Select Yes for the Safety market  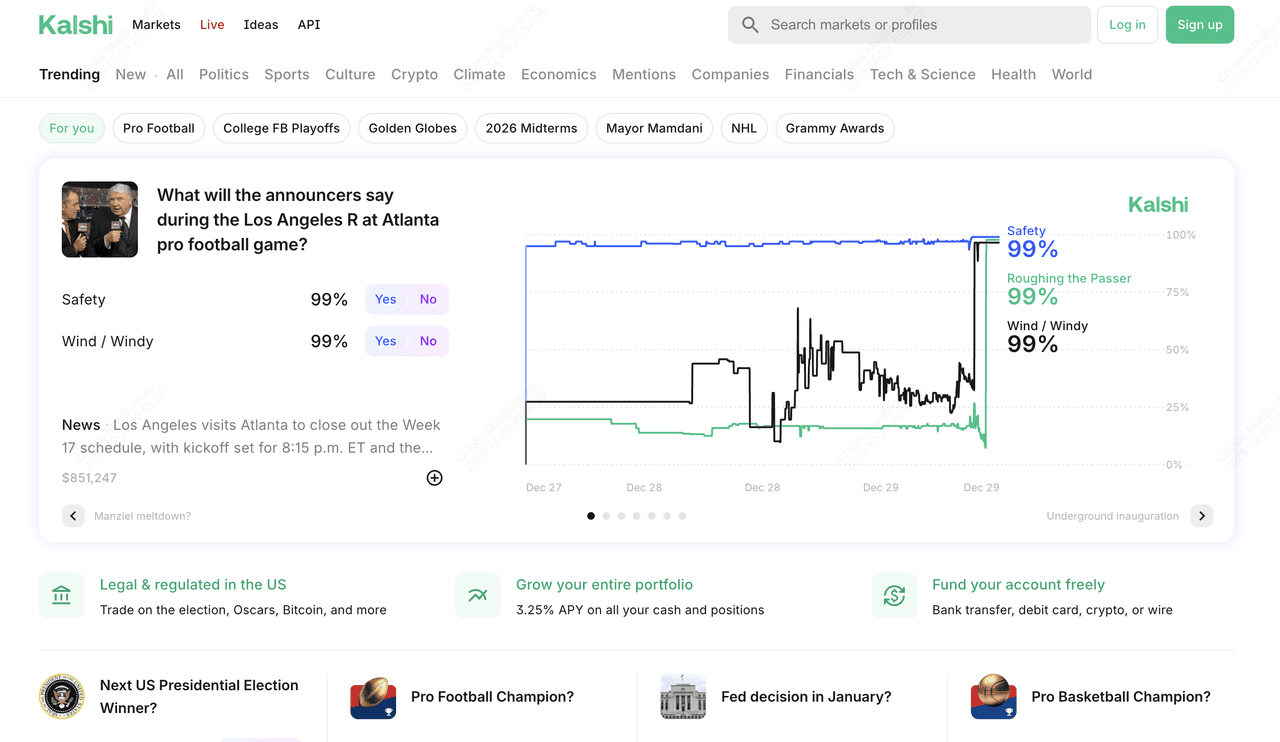click(386, 299)
